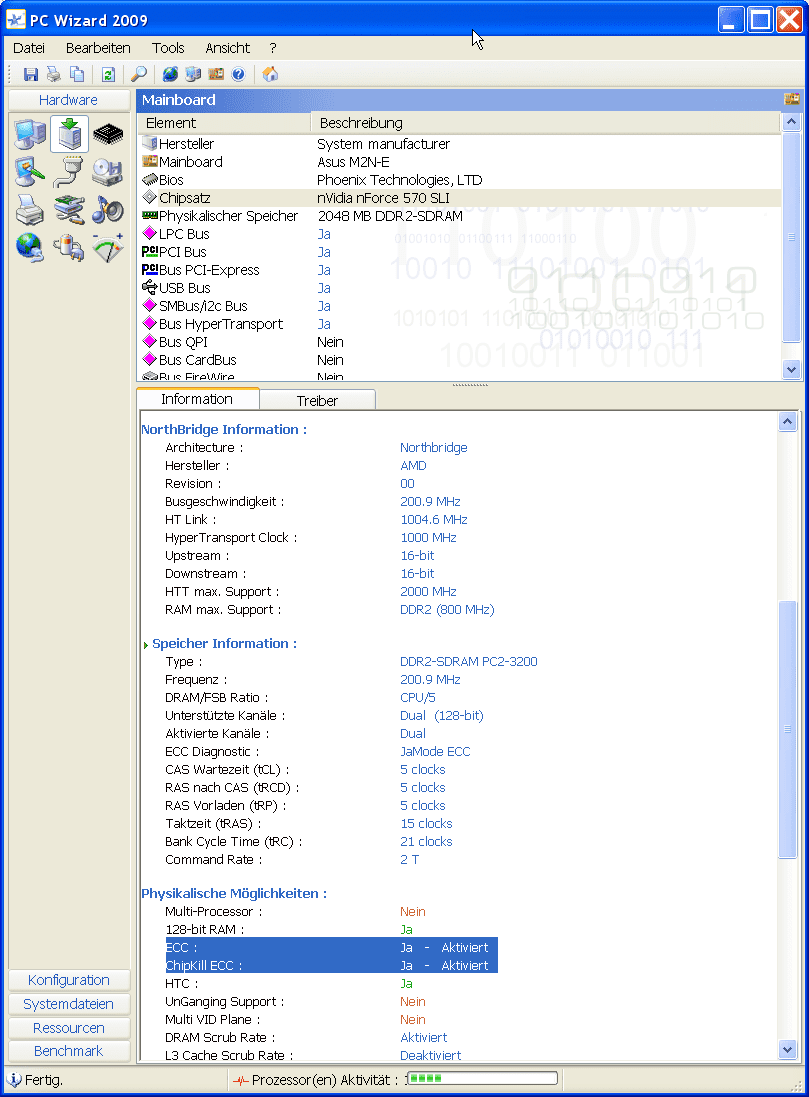The image size is (809, 1097).
Task: Open the multimedia music note and speaker icon
Action: [108, 210]
